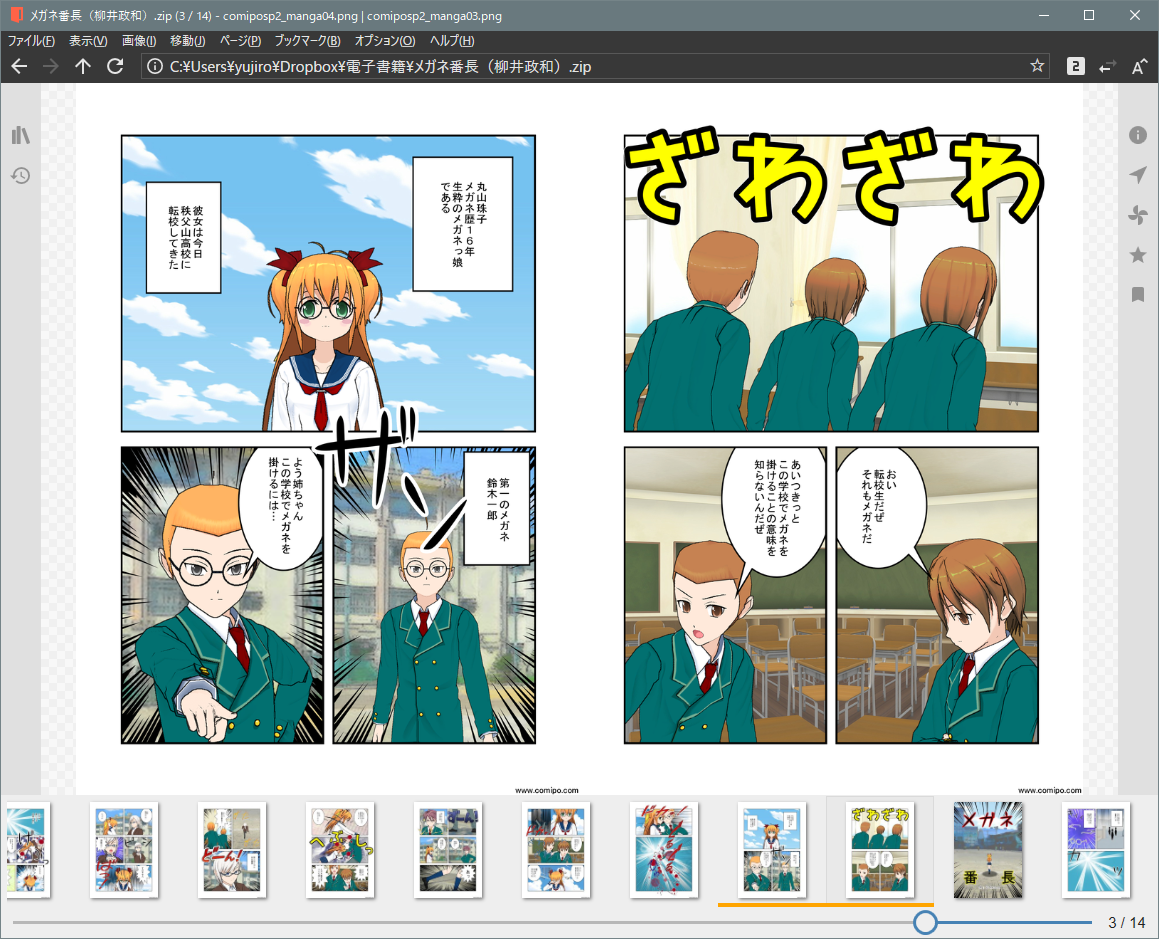Screen dimensions: 1159x939
Task: Toggle two-page mode icon
Action: point(1075,67)
